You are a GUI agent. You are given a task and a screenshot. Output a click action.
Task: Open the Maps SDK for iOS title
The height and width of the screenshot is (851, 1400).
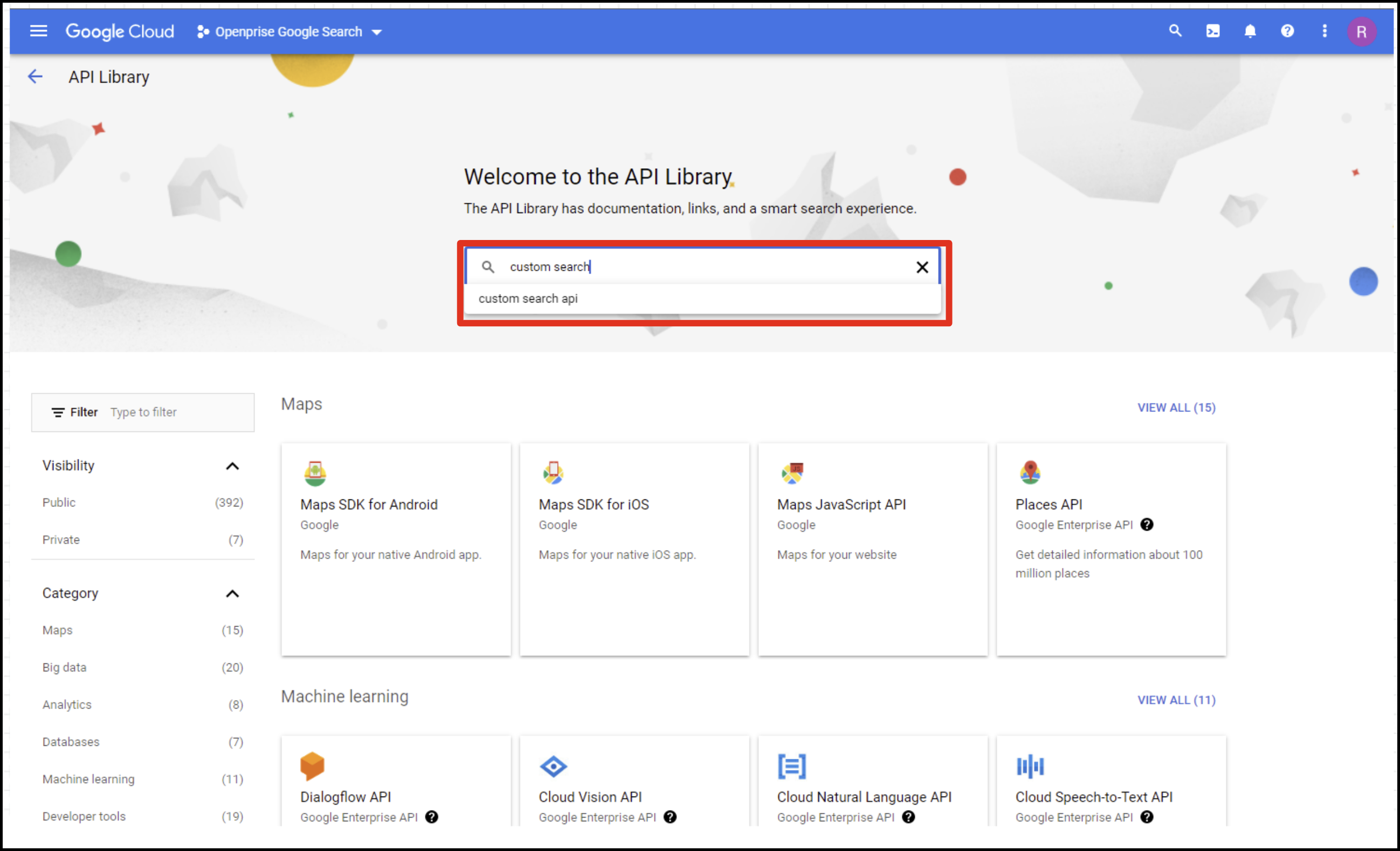coord(594,504)
